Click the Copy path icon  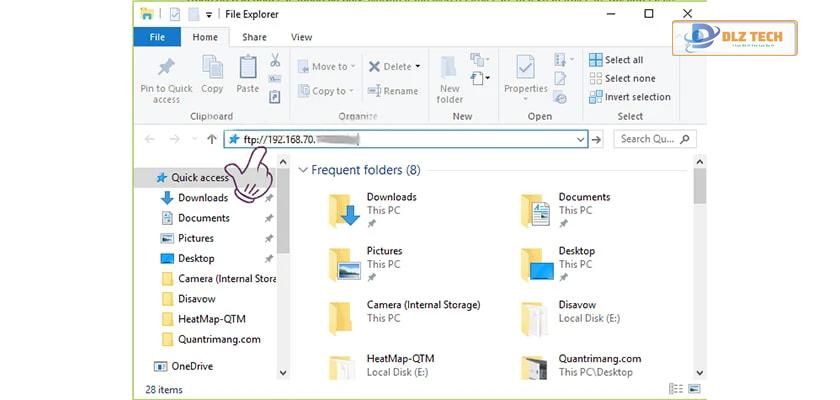coord(275,79)
